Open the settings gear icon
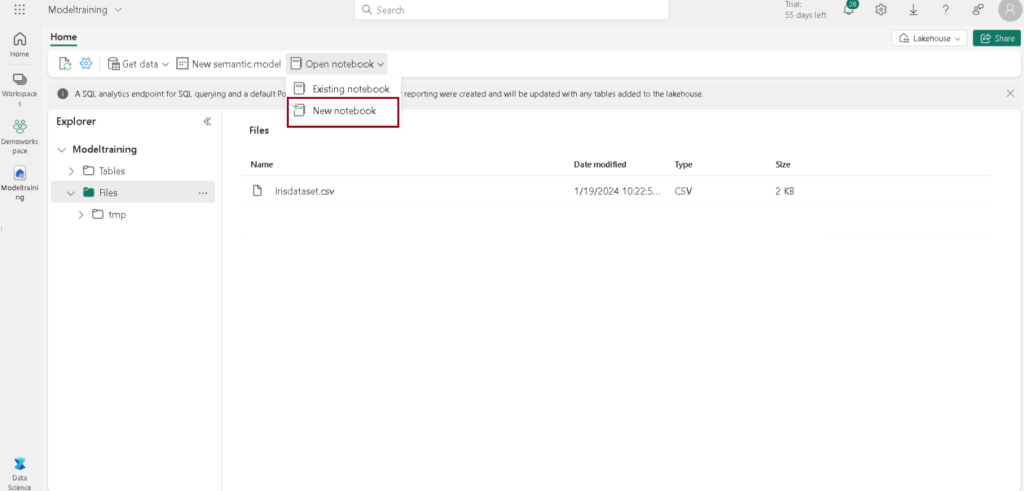1024x491 pixels. pos(881,10)
